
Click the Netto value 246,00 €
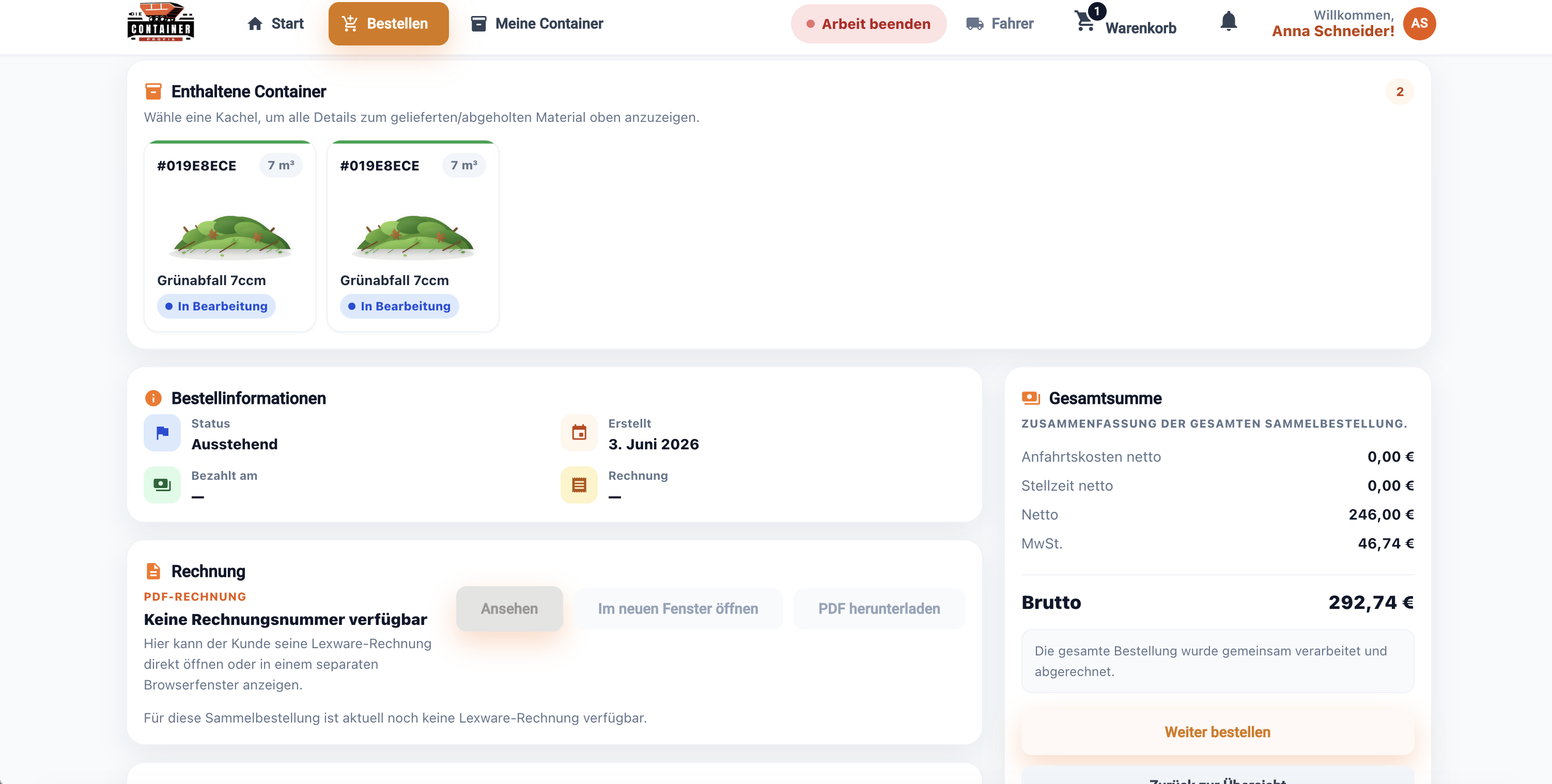pos(1381,514)
